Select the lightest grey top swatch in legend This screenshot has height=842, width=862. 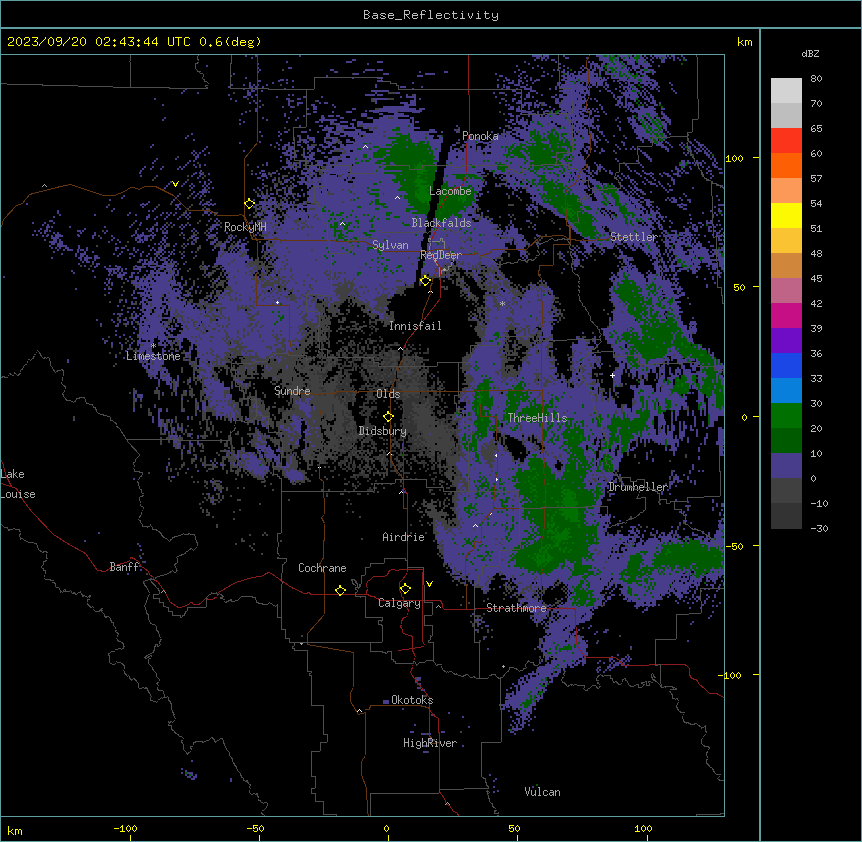tap(786, 90)
